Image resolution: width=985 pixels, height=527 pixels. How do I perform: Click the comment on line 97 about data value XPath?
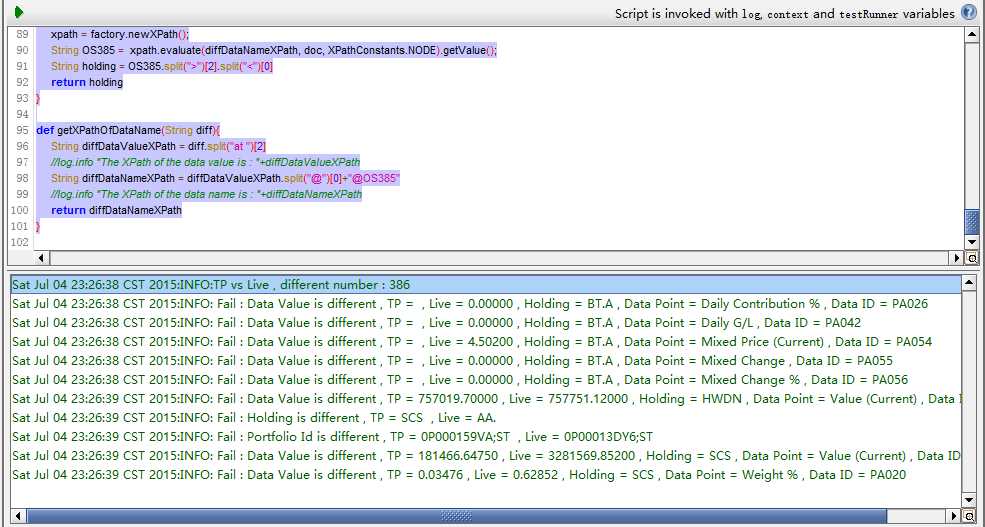pos(205,162)
